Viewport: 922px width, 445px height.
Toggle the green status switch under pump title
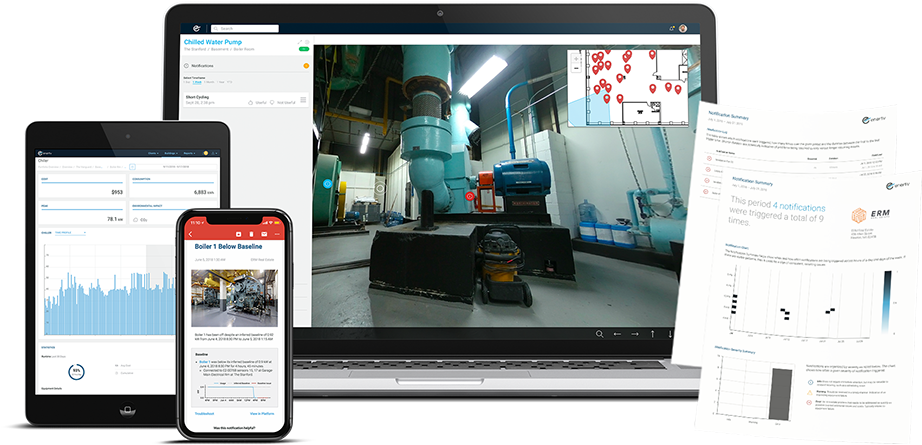tap(302, 48)
